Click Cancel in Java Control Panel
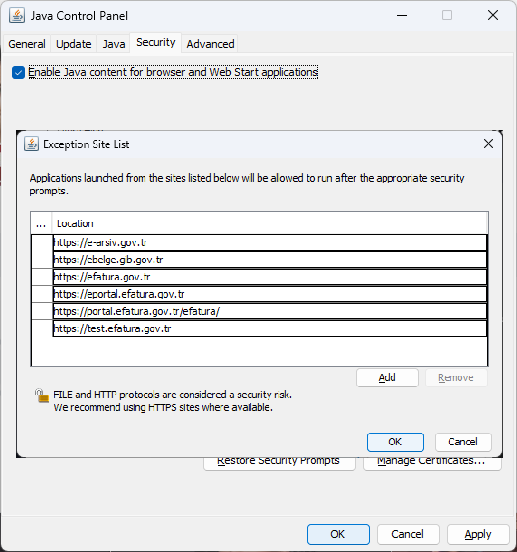 408,534
